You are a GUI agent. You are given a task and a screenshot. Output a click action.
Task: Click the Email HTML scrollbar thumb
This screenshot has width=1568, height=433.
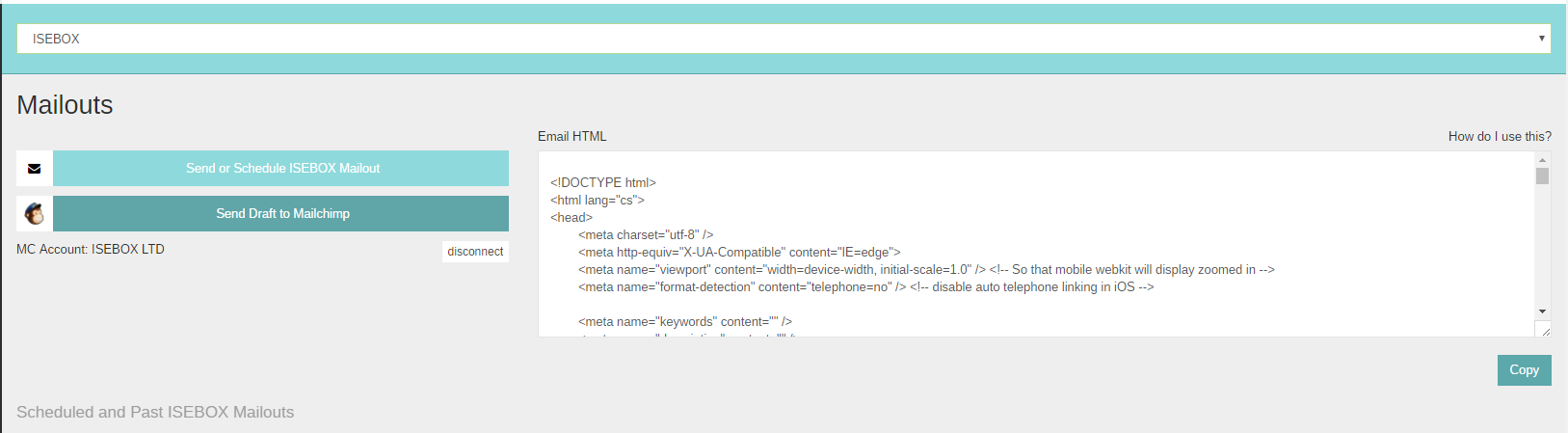tap(1542, 176)
